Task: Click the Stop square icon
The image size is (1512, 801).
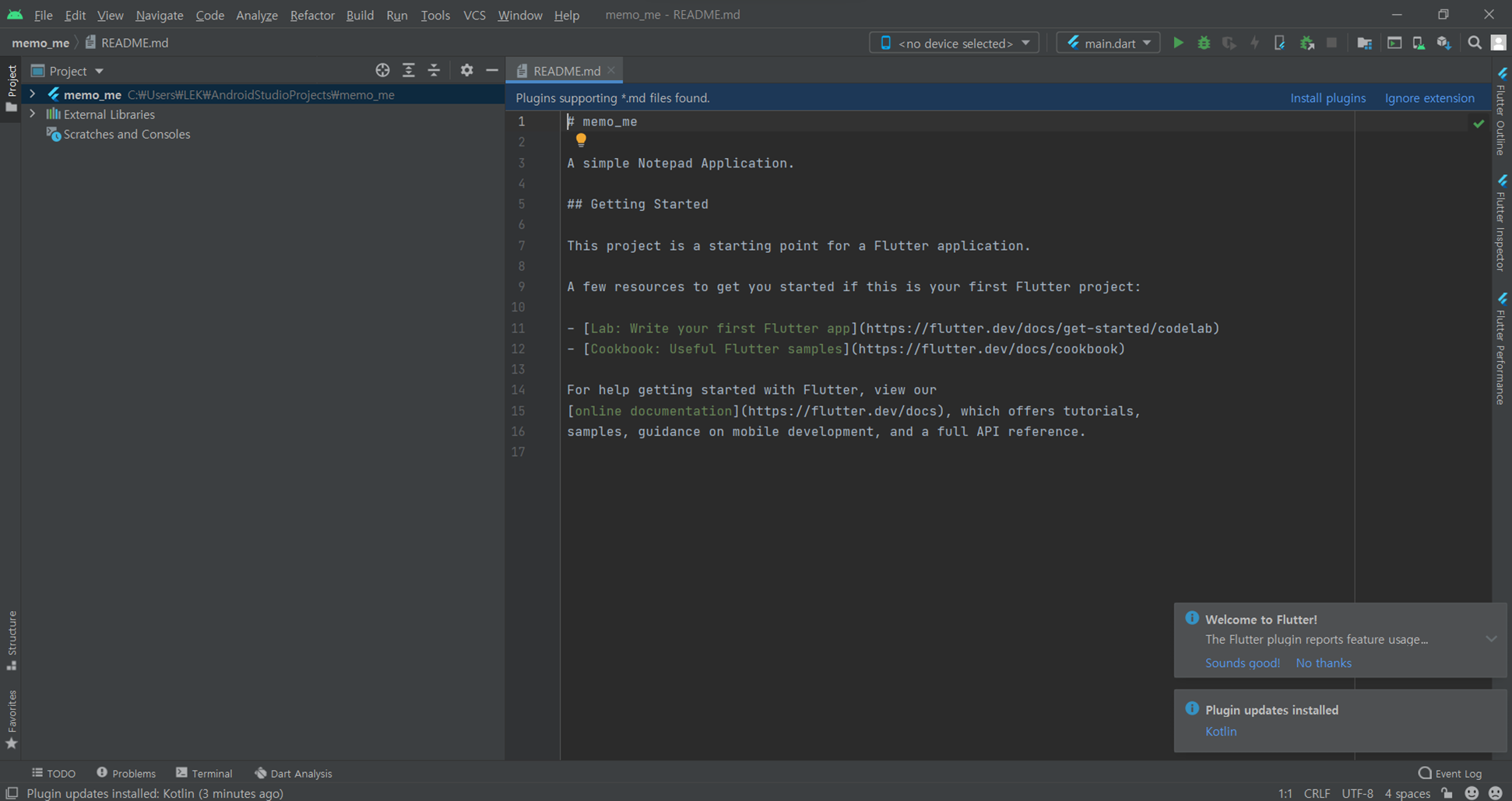Action: (1332, 43)
